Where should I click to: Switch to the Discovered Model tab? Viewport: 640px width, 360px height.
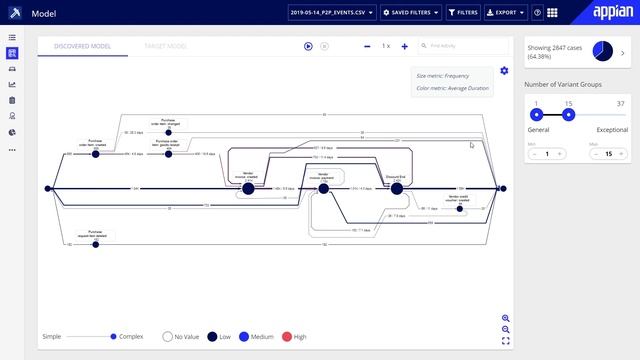coord(82,46)
